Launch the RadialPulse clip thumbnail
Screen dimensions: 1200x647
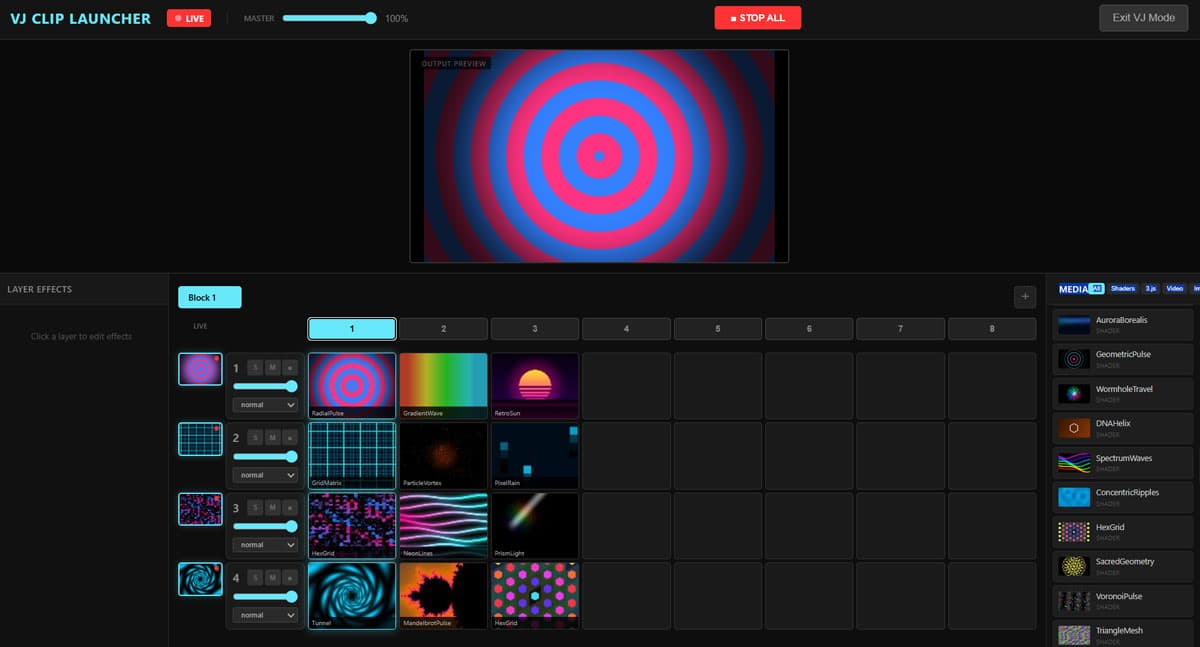coord(351,384)
